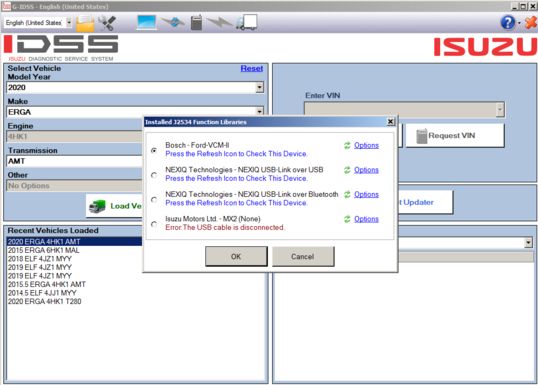Expand the Make dropdown showing ERGA

click(x=259, y=112)
